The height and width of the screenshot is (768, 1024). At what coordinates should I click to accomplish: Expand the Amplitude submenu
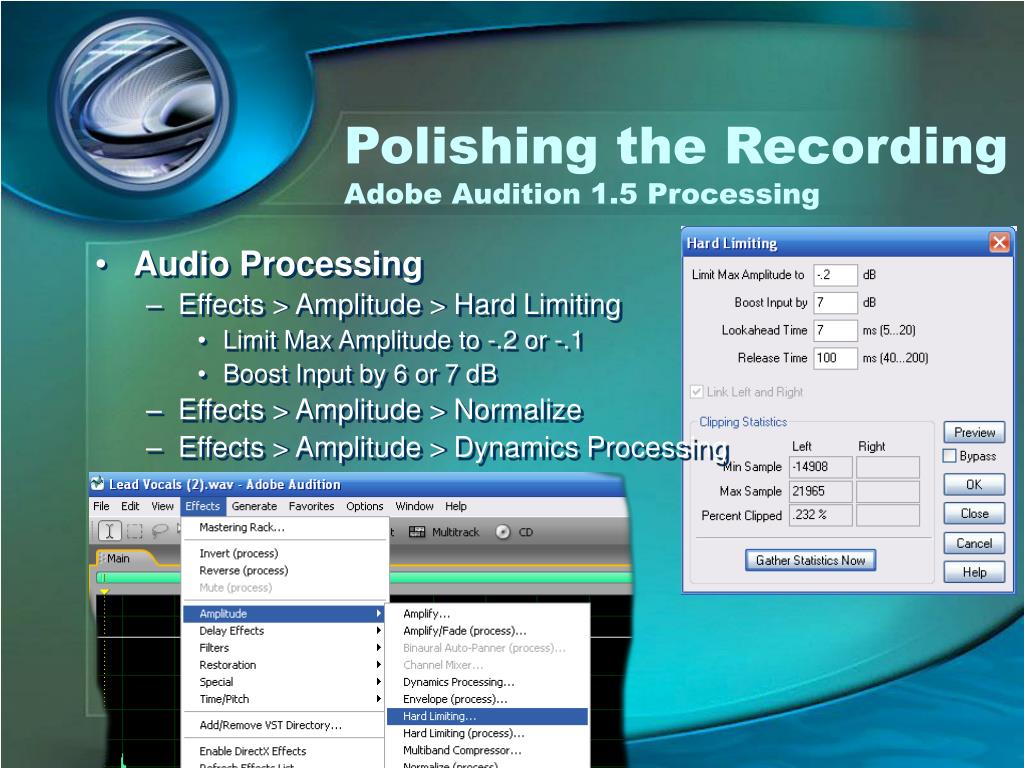[x=284, y=613]
